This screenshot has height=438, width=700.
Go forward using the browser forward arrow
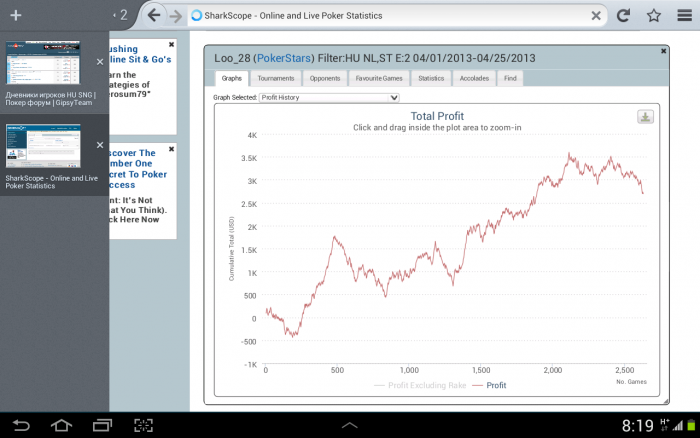176,16
